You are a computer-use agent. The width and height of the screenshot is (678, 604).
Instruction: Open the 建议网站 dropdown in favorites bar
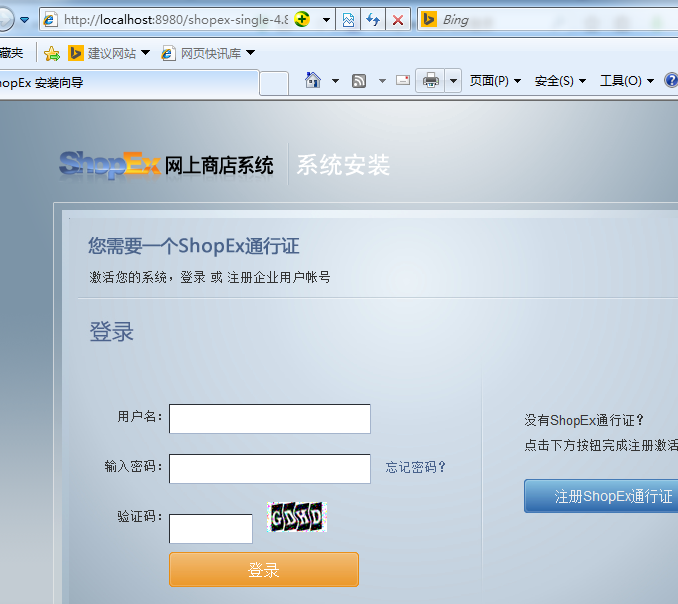coord(146,53)
